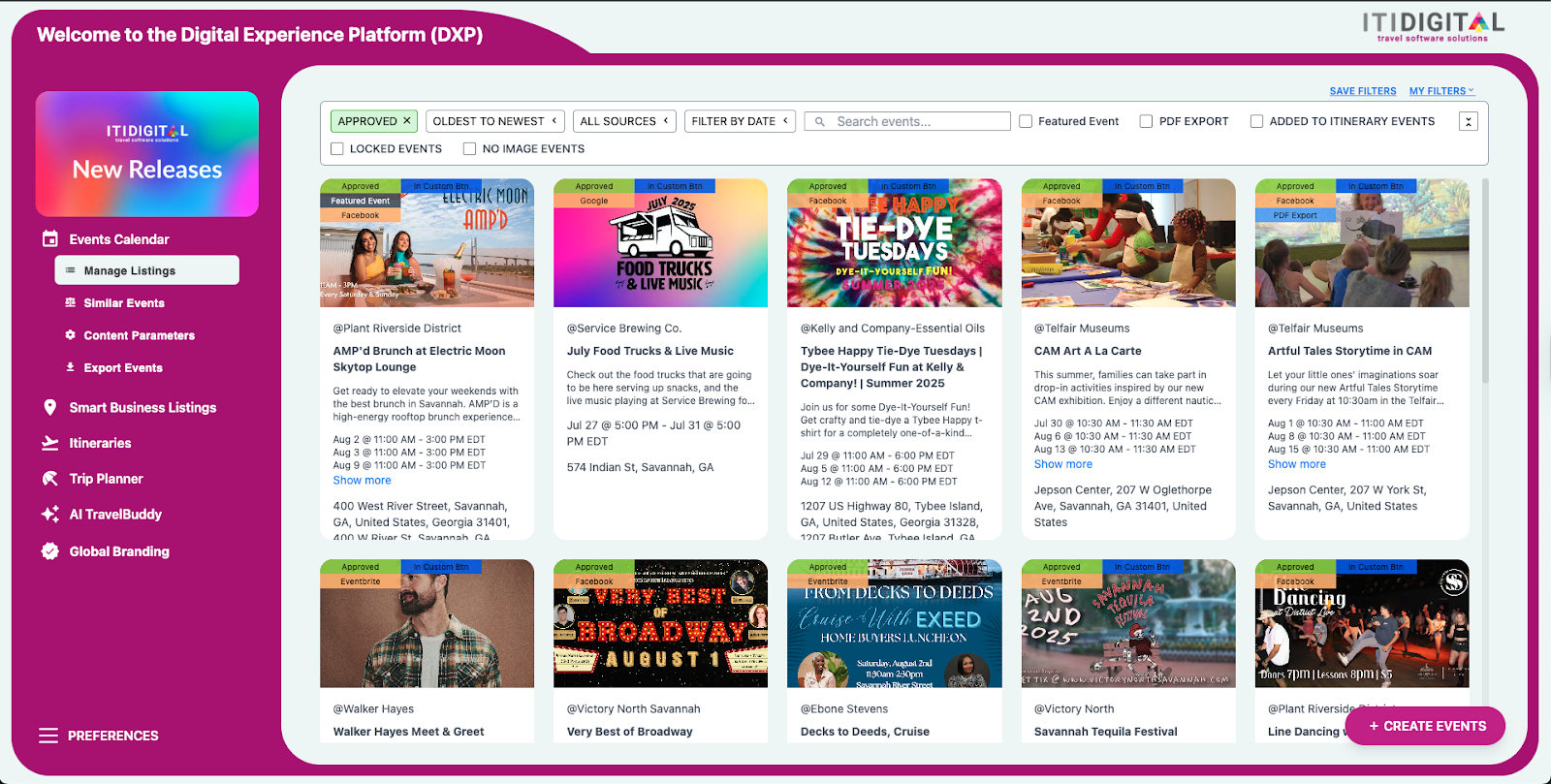Click the Similar Events icon
Viewport: 1551px width, 784px height.
70,302
